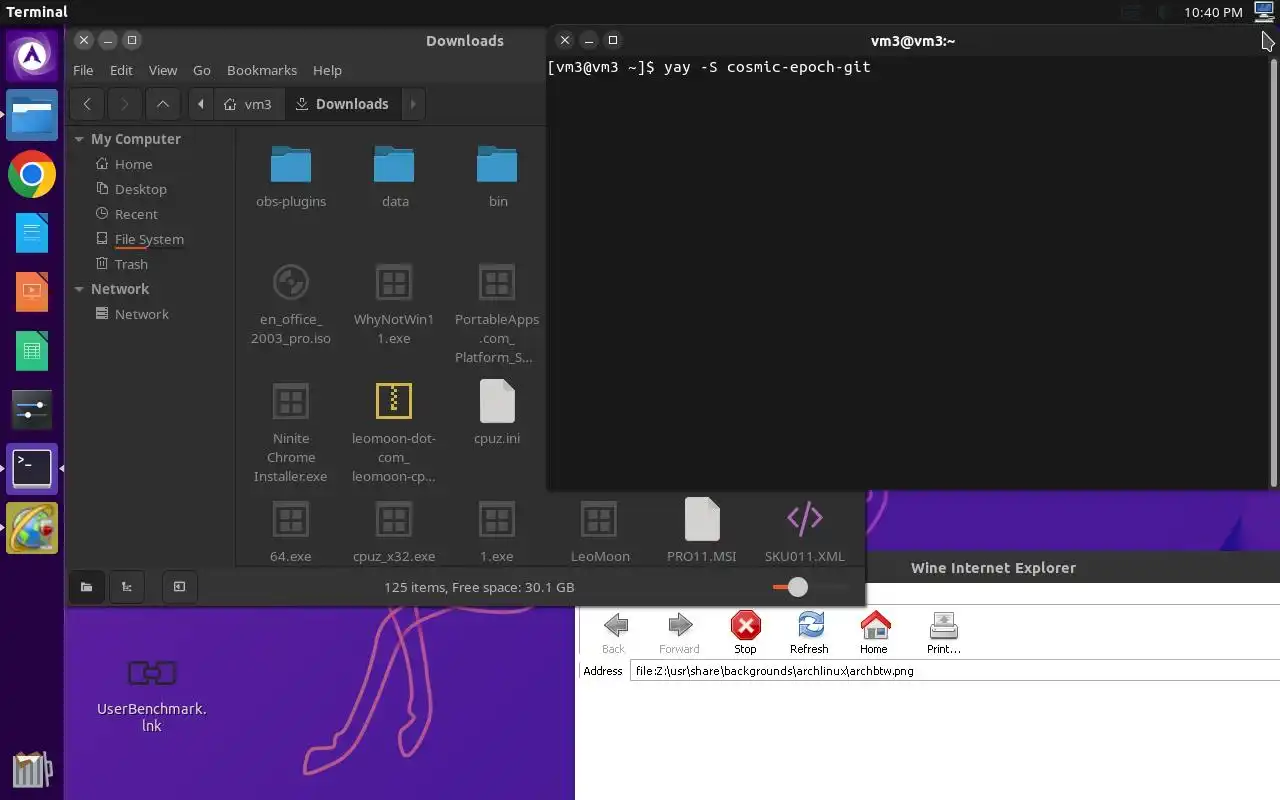Show tree view in sidebar via status bar button
This screenshot has width=1280, height=800.
127,587
